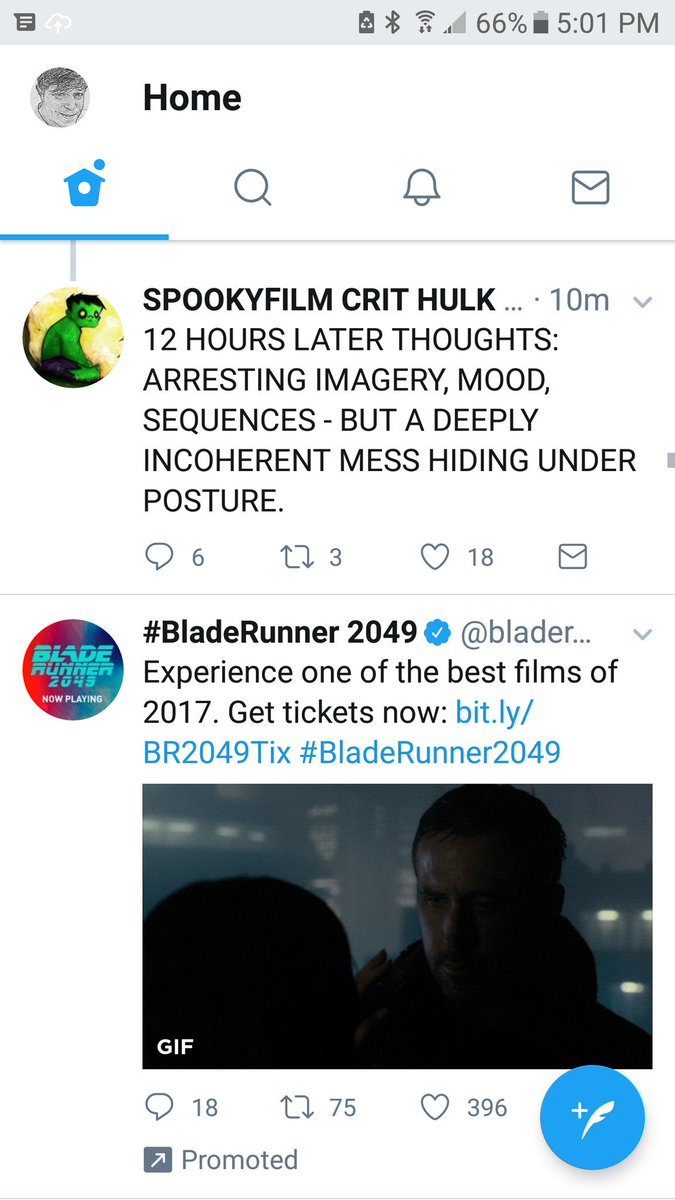Open the profile avatar next to Home
The width and height of the screenshot is (675, 1200).
(x=60, y=98)
